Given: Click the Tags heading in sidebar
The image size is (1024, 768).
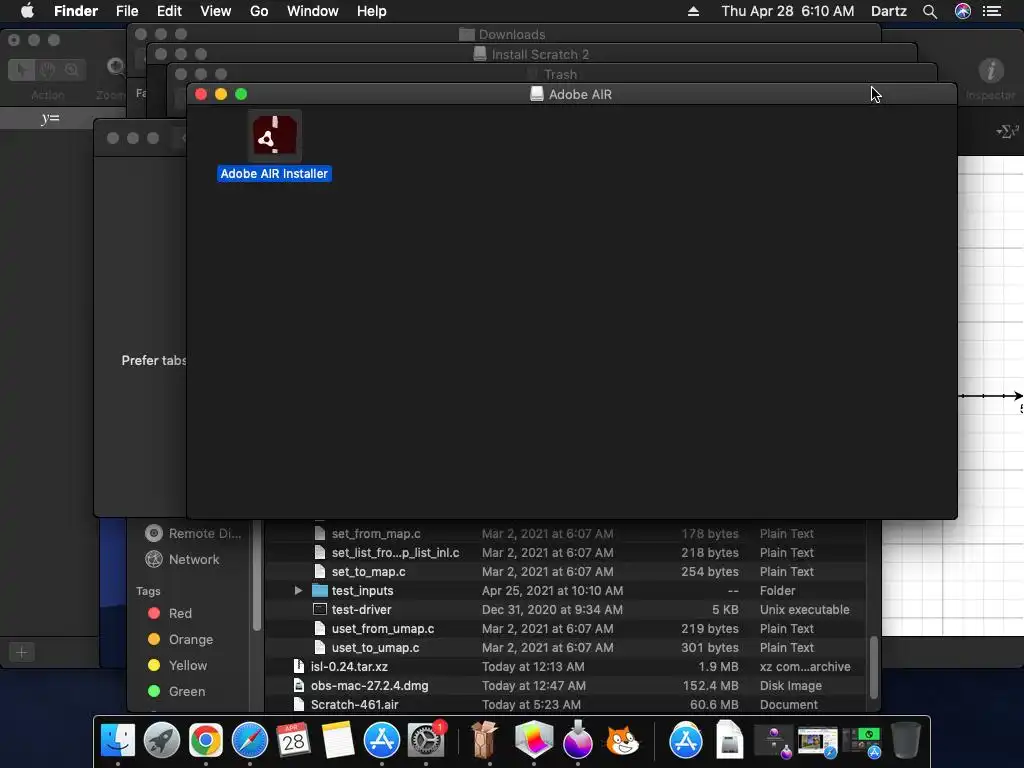Looking at the screenshot, I should (x=148, y=591).
